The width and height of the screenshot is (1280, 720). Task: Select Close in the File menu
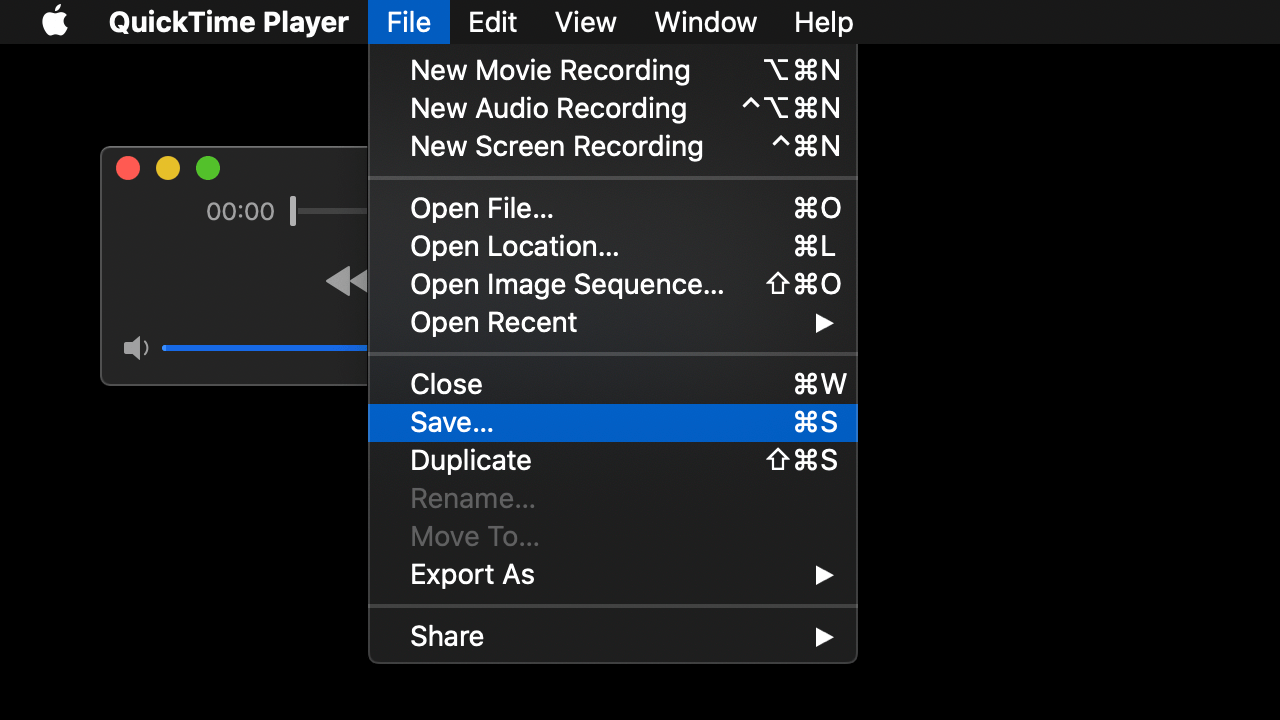[x=613, y=384]
